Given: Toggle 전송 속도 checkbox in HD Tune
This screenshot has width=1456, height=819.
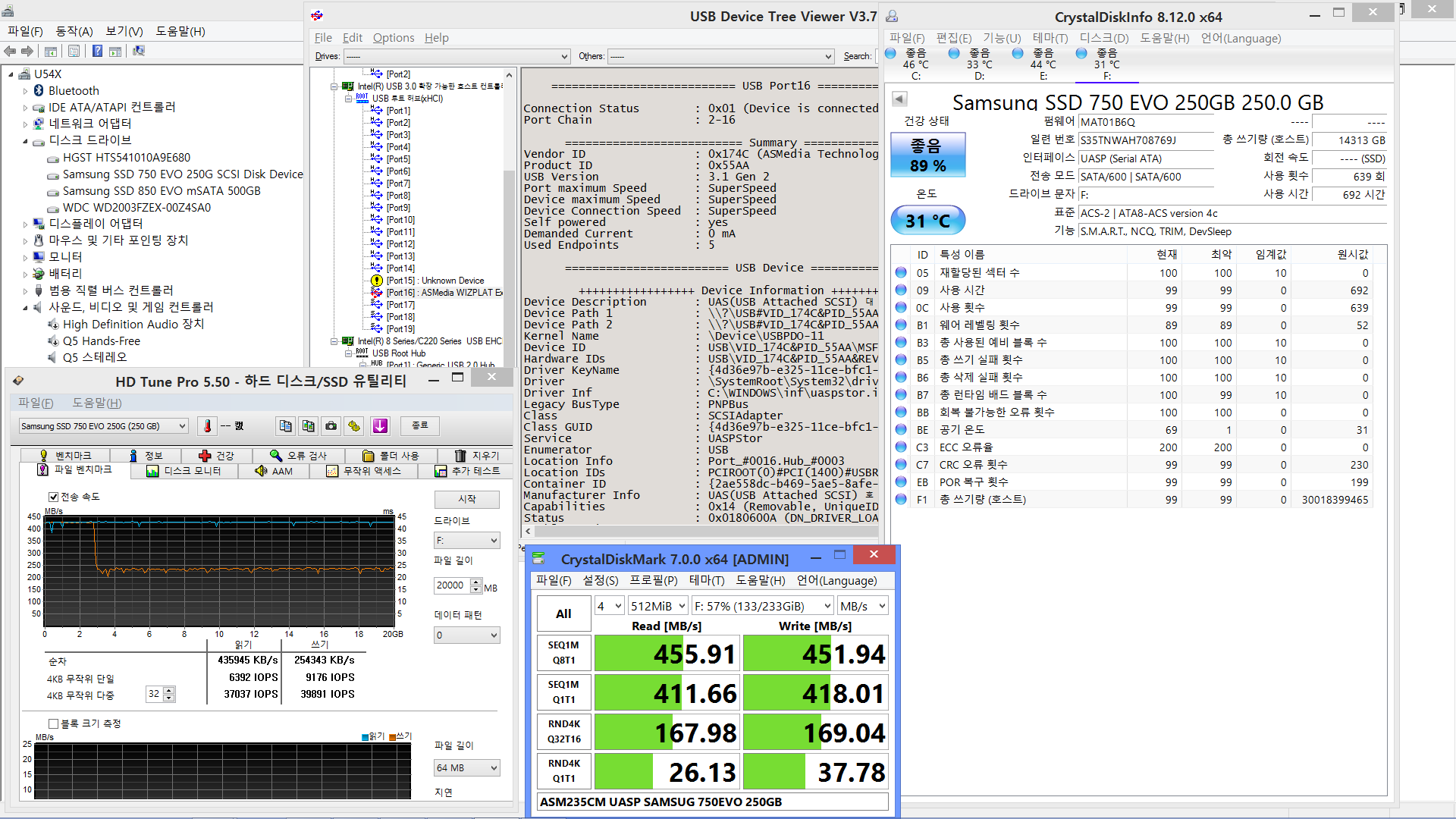Looking at the screenshot, I should pyautogui.click(x=53, y=497).
